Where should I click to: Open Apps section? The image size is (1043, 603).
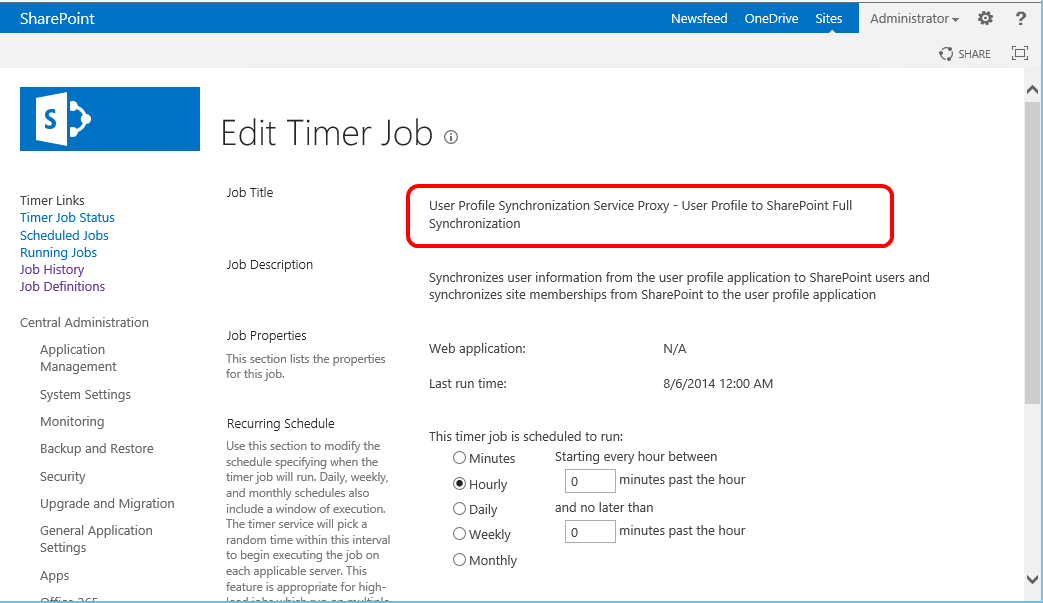tap(55, 576)
